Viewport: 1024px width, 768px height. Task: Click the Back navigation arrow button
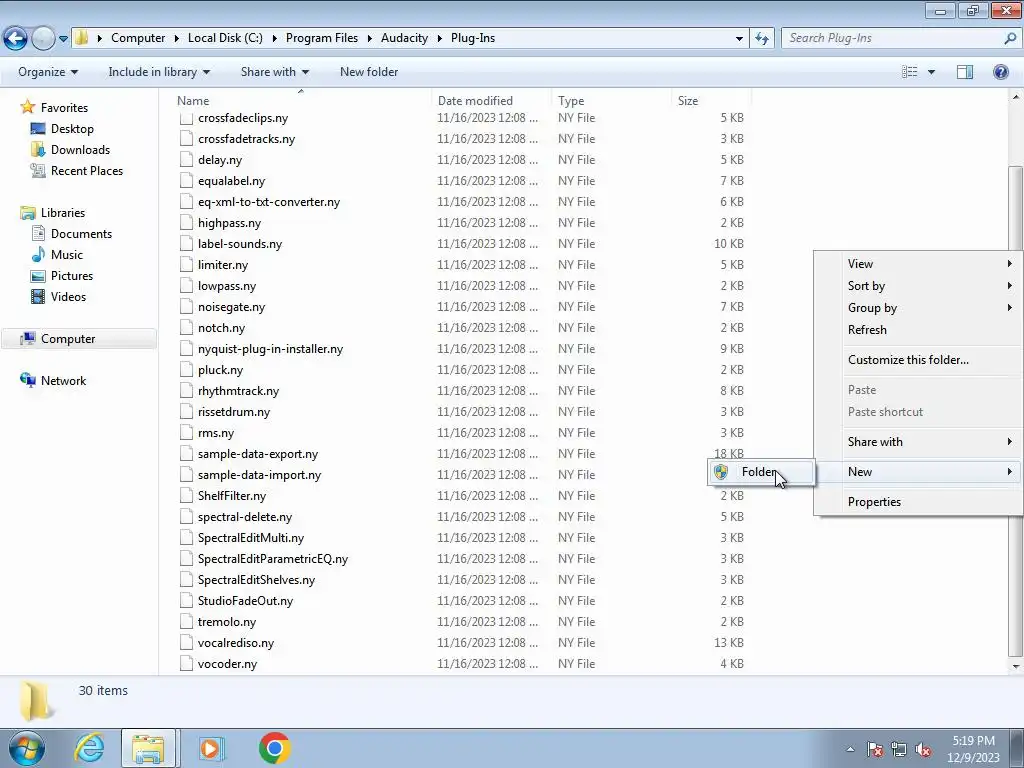coord(15,38)
